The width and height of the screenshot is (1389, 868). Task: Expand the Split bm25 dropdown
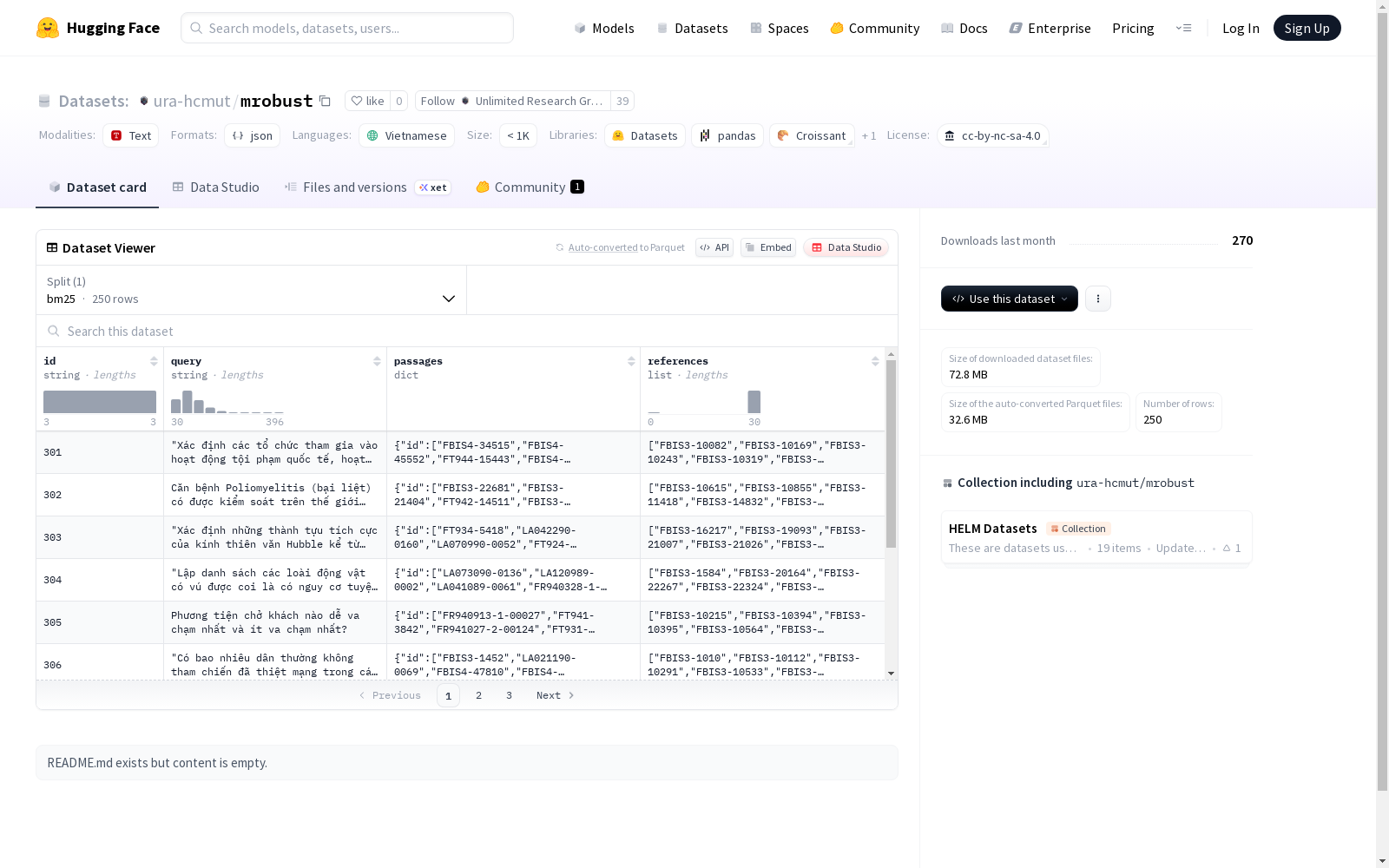click(252, 290)
